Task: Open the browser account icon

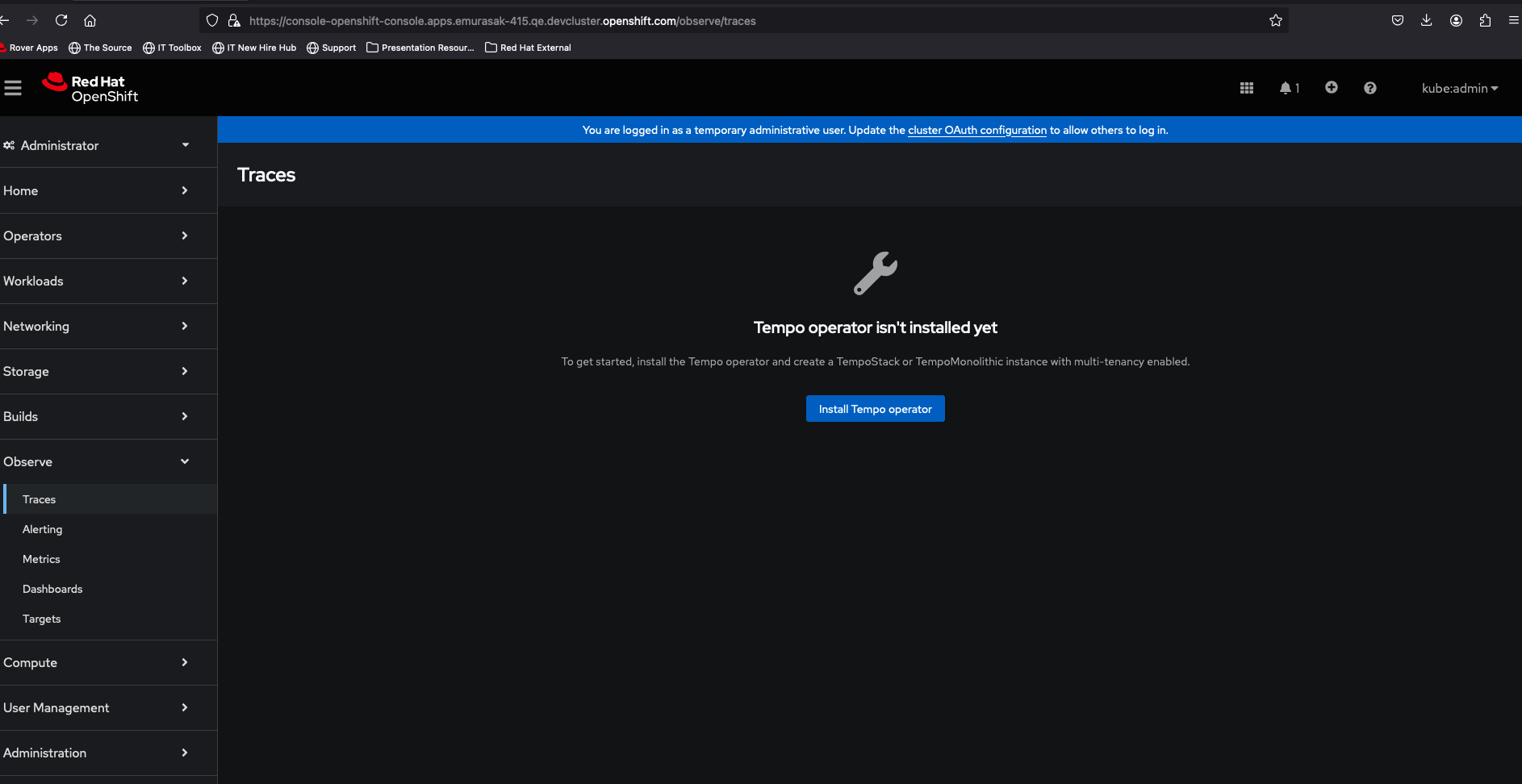Action: 1456,20
